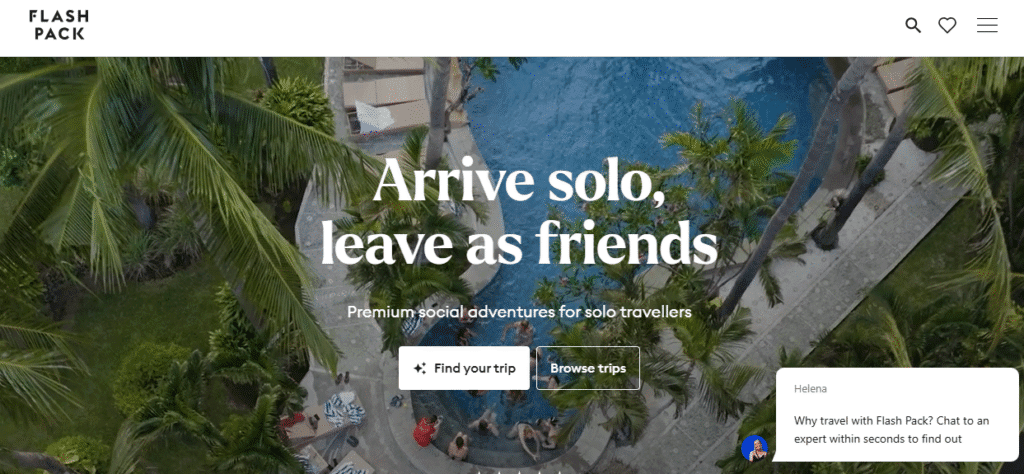Click 'Premium social adventures for solo travellers' subtitle

[519, 312]
